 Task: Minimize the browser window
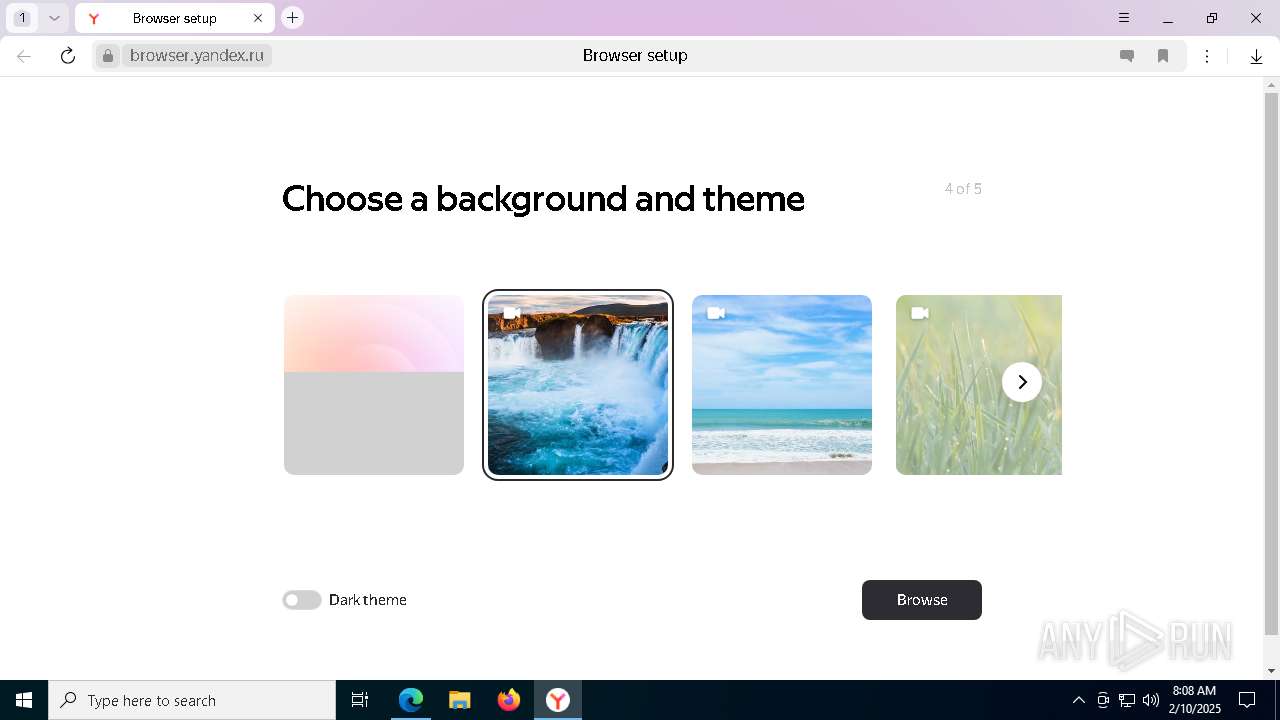click(1167, 18)
